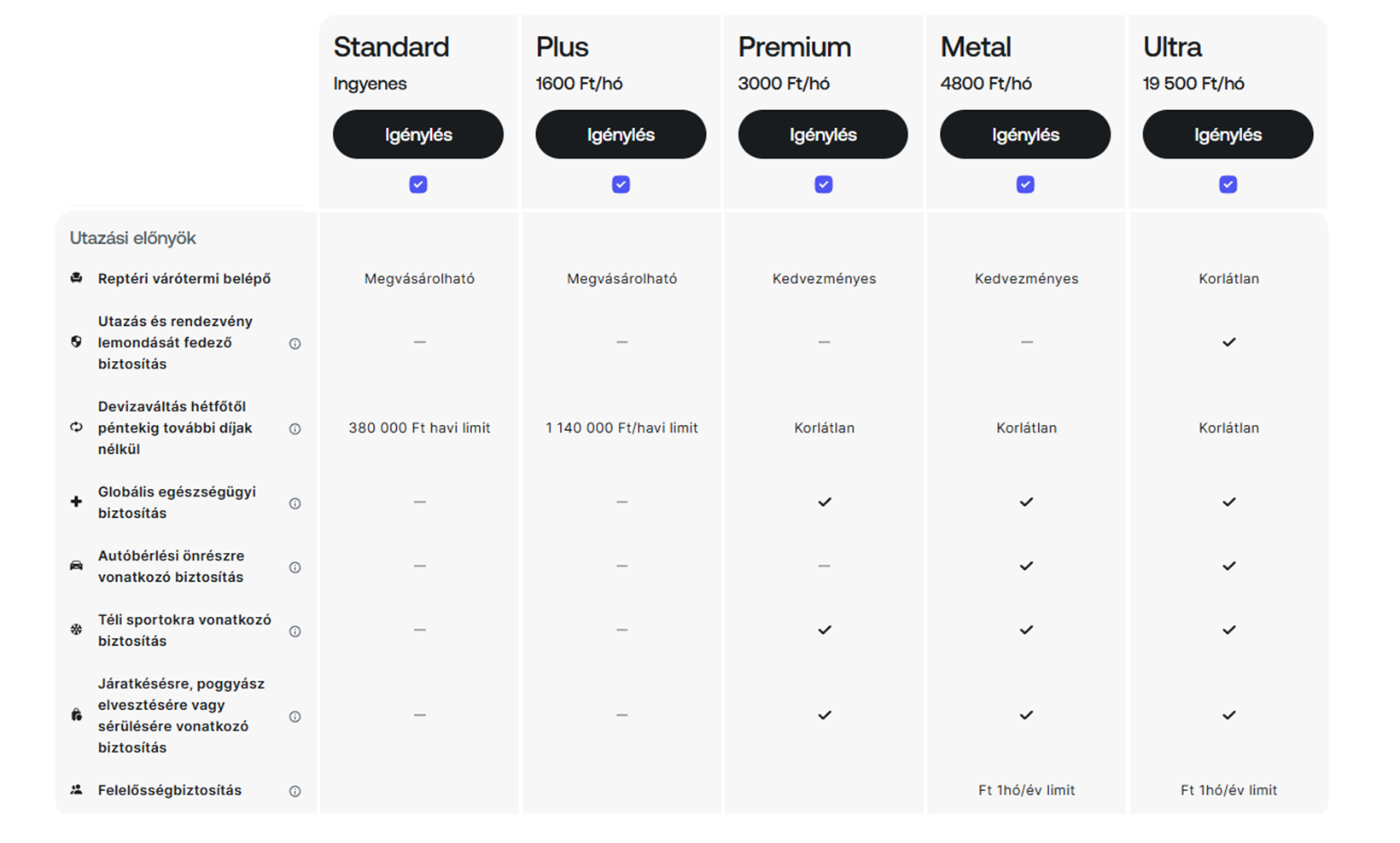Image resolution: width=1400 pixels, height=843 pixels.
Task: Apply for the free Standard plan
Action: [x=418, y=135]
